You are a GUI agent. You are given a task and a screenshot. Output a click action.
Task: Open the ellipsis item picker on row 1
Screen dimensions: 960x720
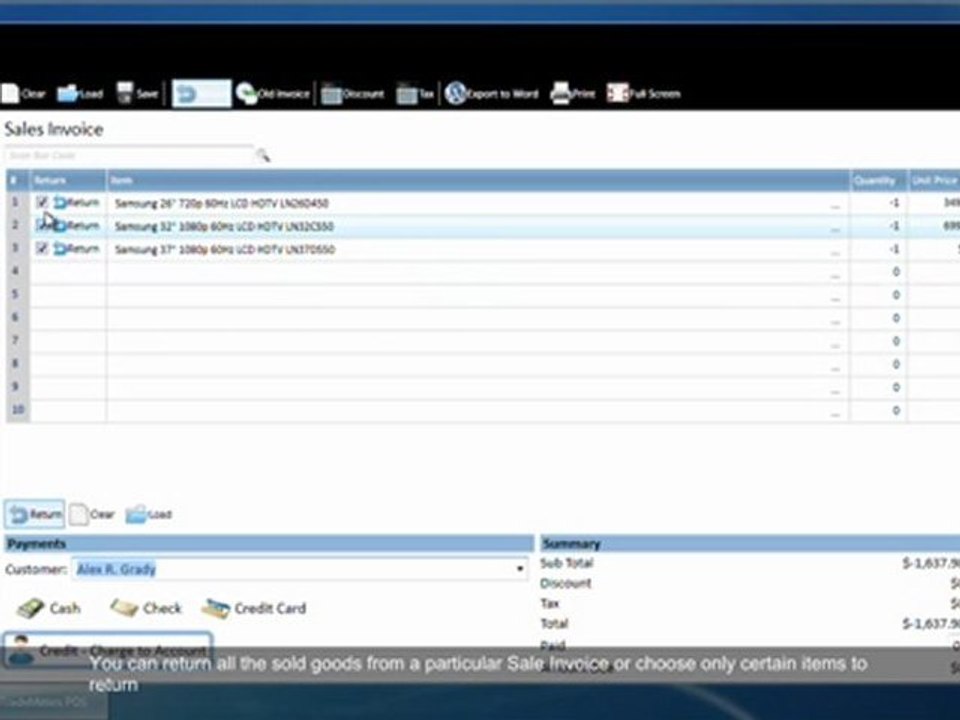(x=835, y=205)
